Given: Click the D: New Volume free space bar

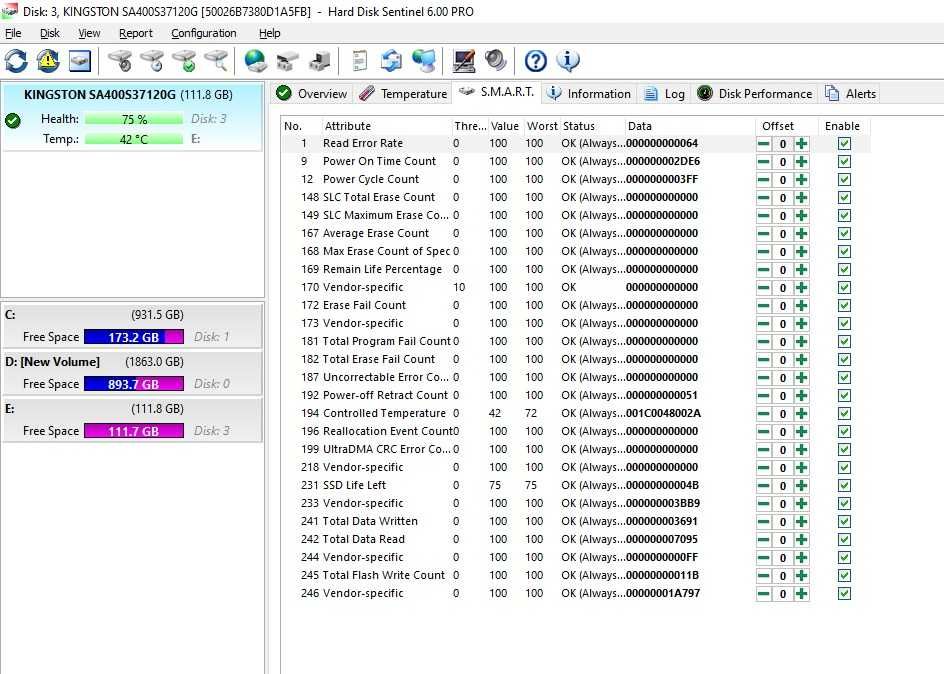Looking at the screenshot, I should coord(134,384).
